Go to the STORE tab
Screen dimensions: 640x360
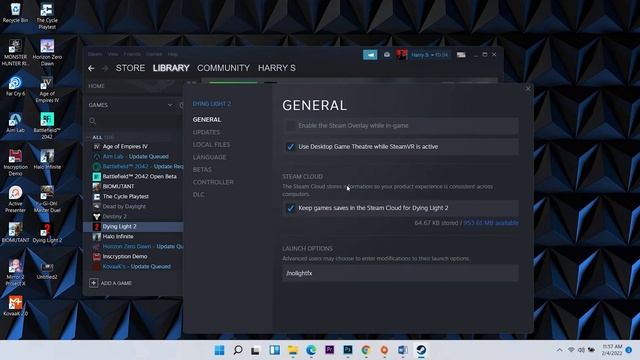[130, 68]
